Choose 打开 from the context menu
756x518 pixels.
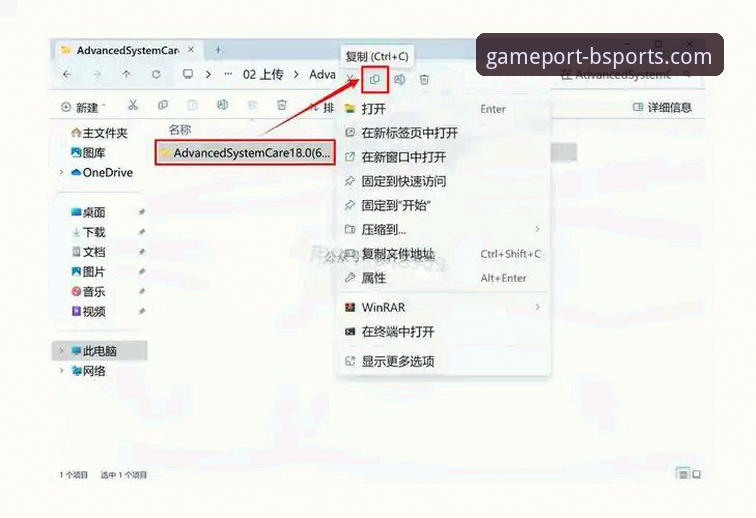444,109
